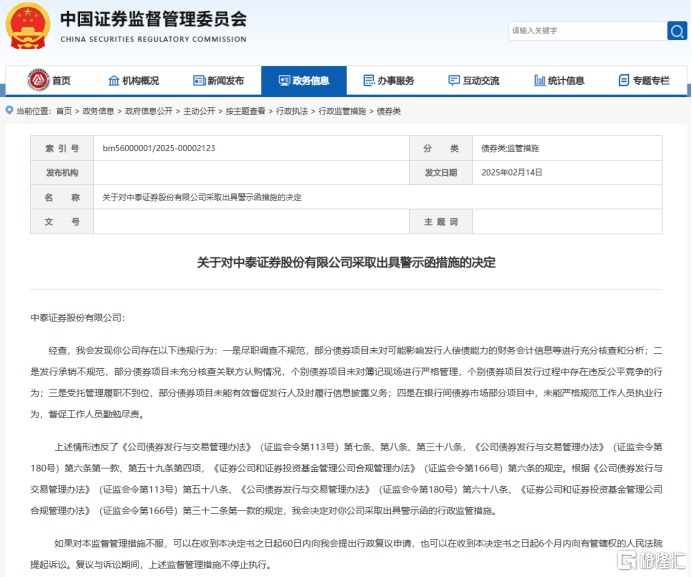Click the 中国证券监督管理委员会 site title
The width and height of the screenshot is (692, 577).
coord(154,19)
